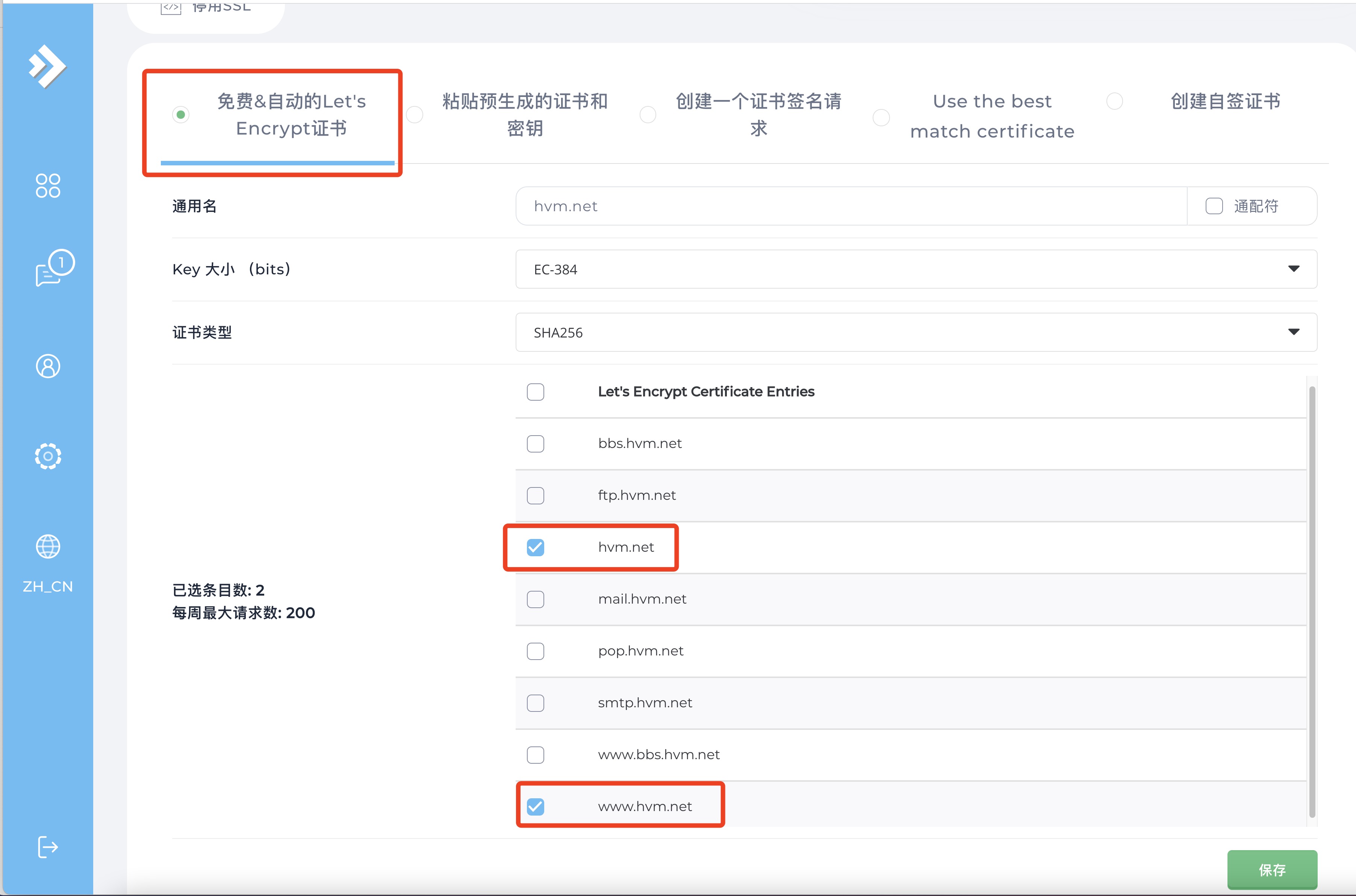Open the user account icon in sidebar
Image resolution: width=1356 pixels, height=896 pixels.
click(x=47, y=366)
